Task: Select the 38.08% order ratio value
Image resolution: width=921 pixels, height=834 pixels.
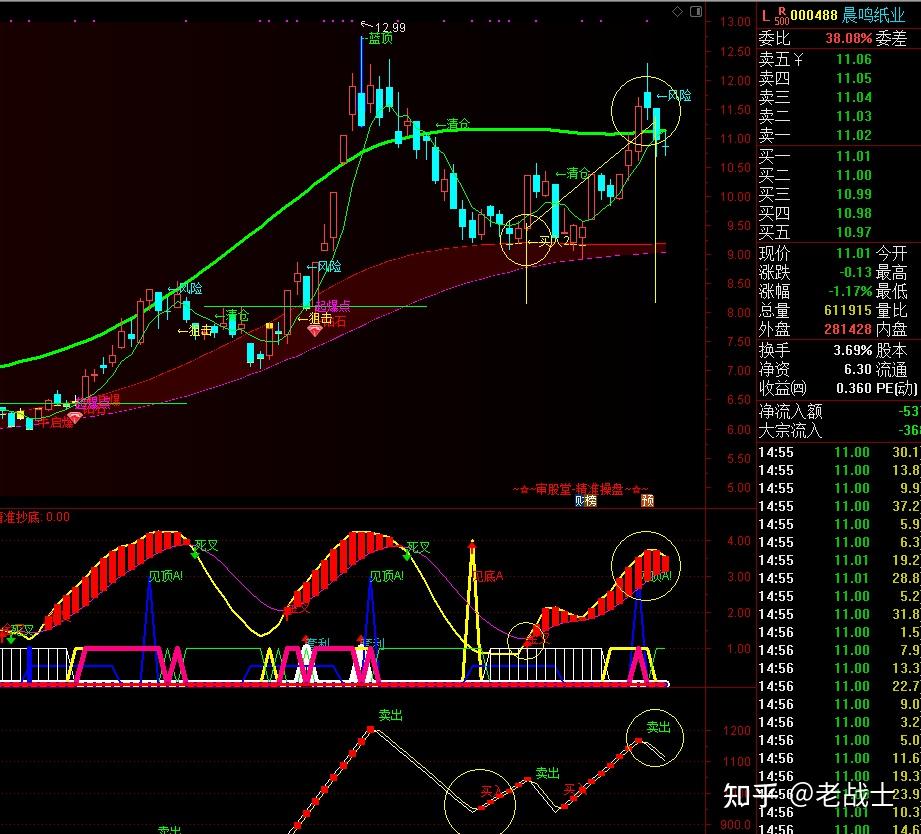Action: (x=849, y=39)
